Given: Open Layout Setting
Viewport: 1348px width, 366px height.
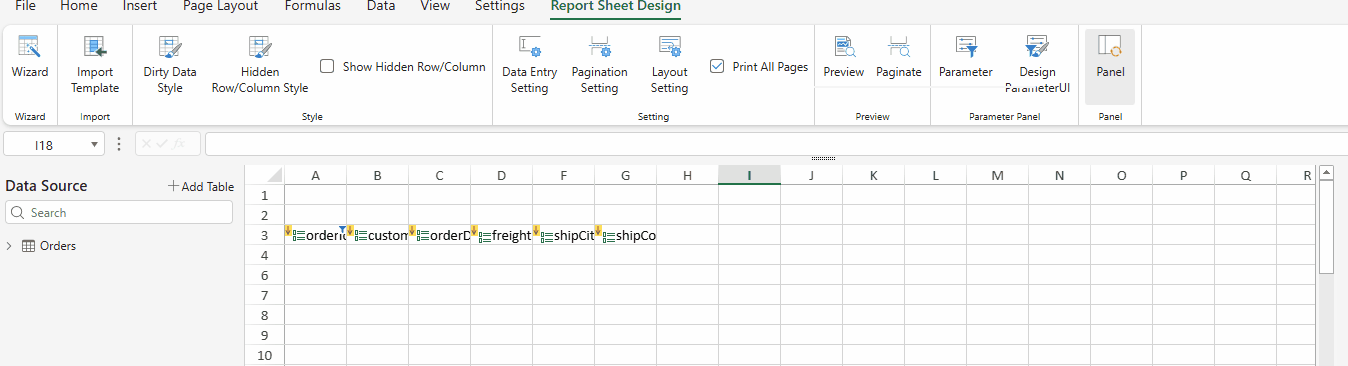Looking at the screenshot, I should point(669,65).
